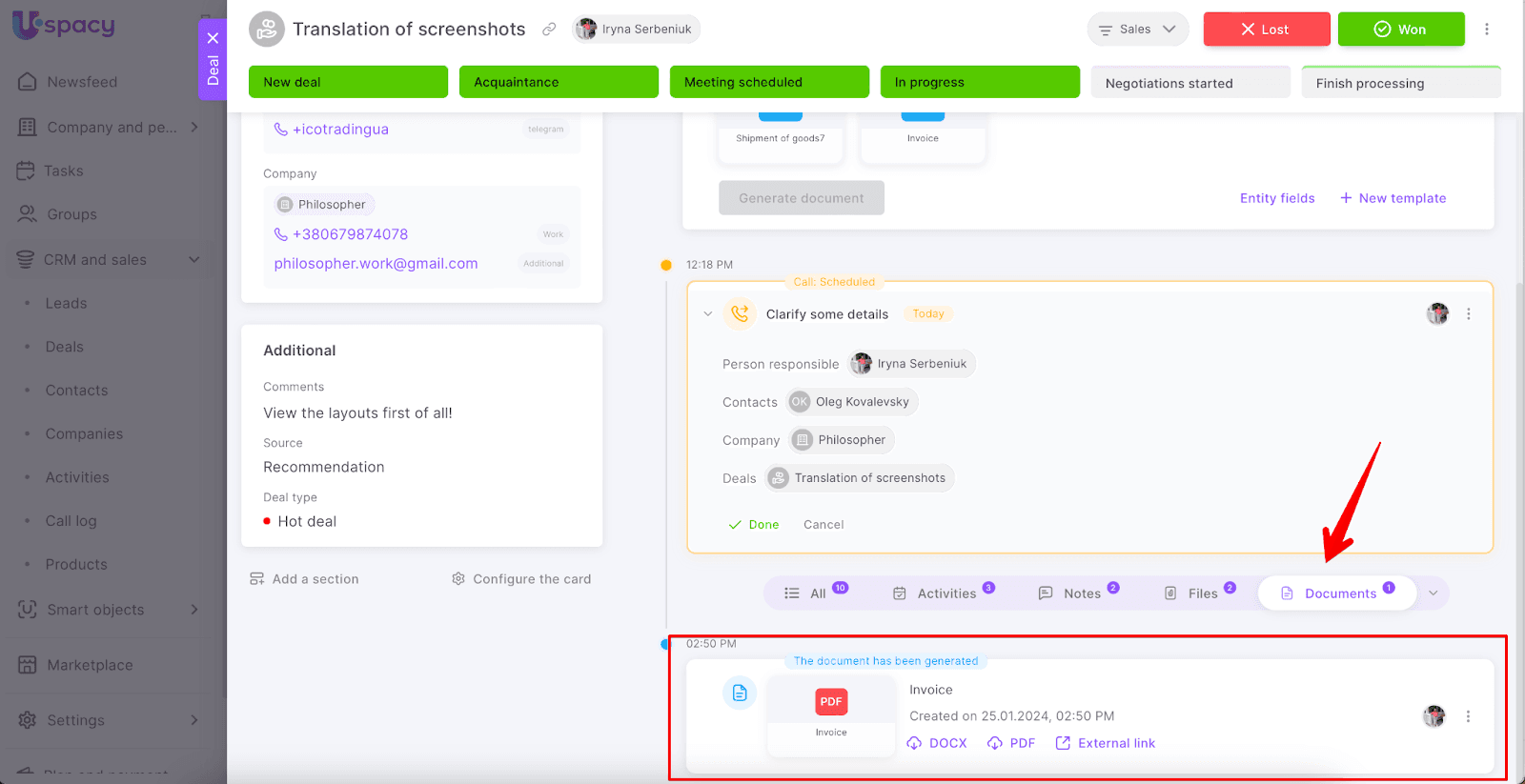Click Marketplace store icon
This screenshot has width=1525, height=784.
(28, 665)
